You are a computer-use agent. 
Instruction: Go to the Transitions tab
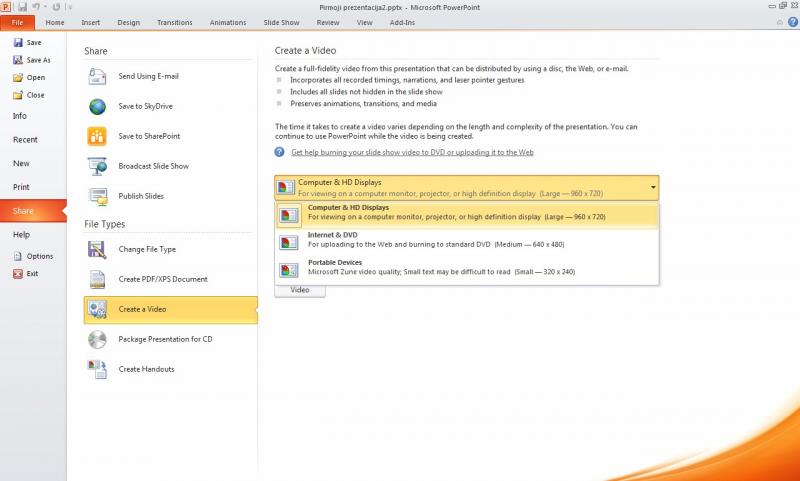click(174, 22)
